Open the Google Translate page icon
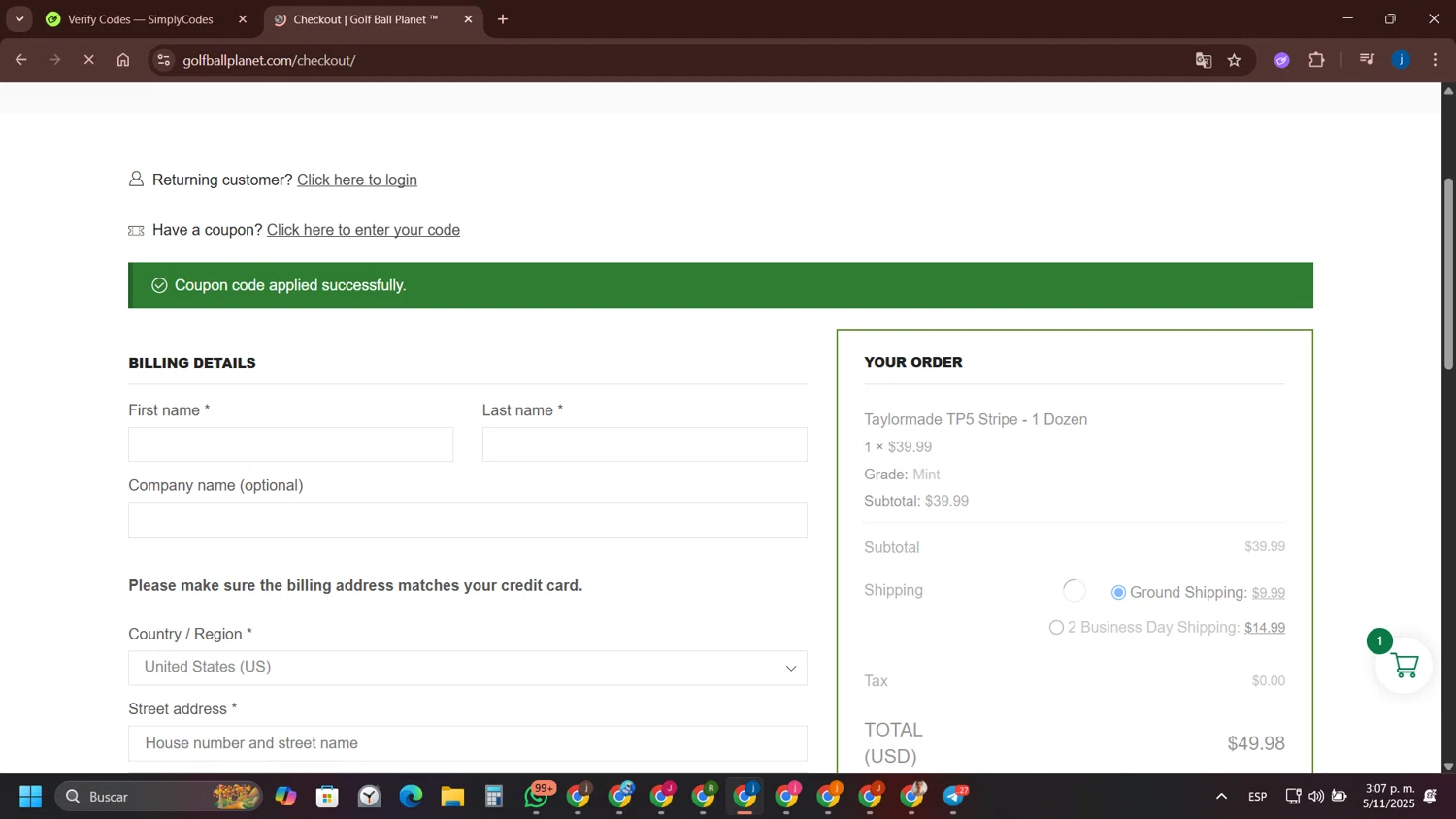 pos(1204,60)
